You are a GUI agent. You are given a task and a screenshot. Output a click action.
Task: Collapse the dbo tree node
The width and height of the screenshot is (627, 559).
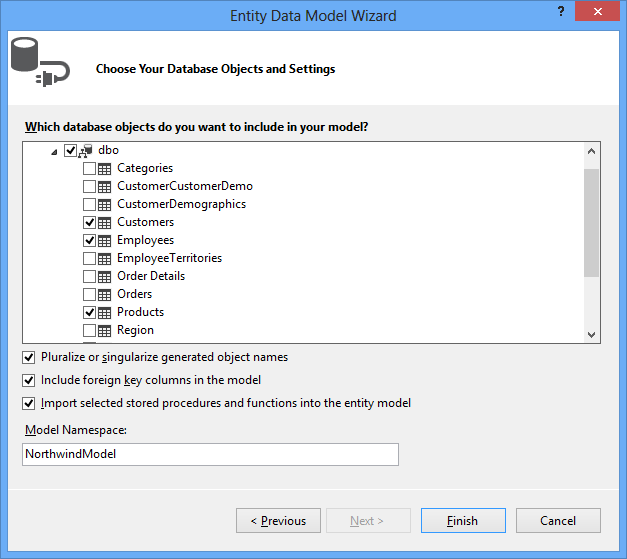pyautogui.click(x=54, y=150)
